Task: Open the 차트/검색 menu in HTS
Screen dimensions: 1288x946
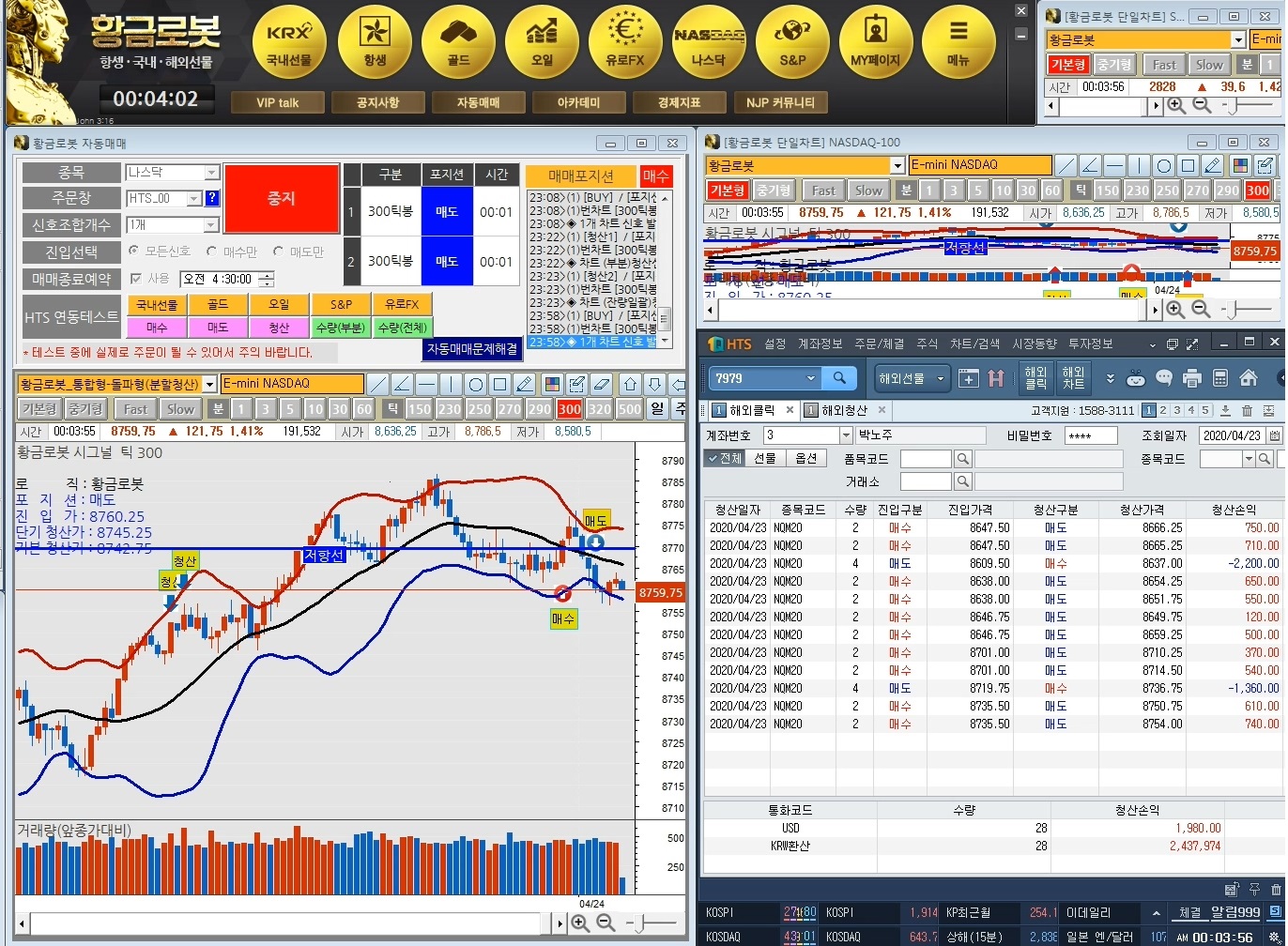Action: 975,344
